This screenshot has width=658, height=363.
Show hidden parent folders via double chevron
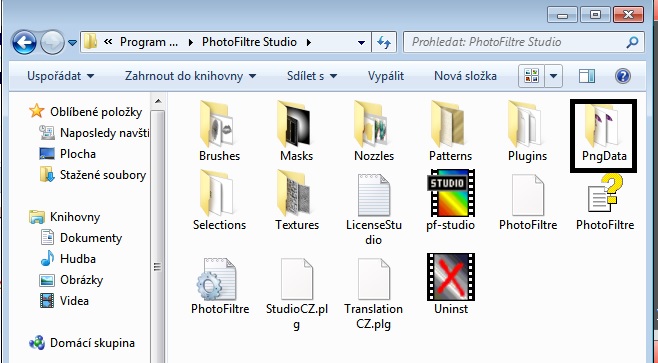[x=108, y=42]
